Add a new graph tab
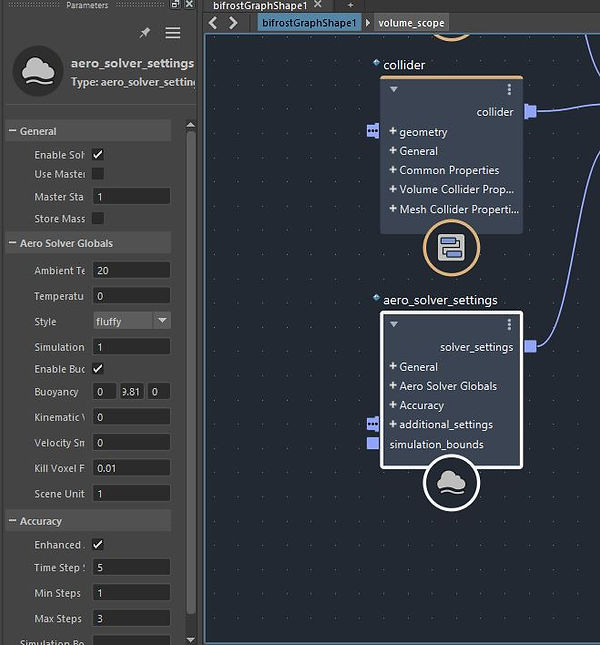Image resolution: width=600 pixels, height=645 pixels. 350,5
